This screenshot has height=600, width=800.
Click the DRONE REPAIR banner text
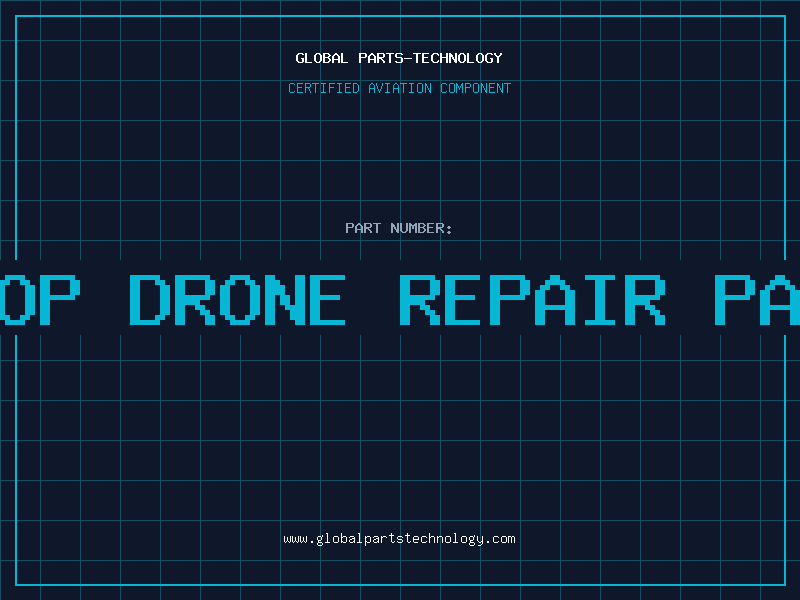click(x=397, y=300)
